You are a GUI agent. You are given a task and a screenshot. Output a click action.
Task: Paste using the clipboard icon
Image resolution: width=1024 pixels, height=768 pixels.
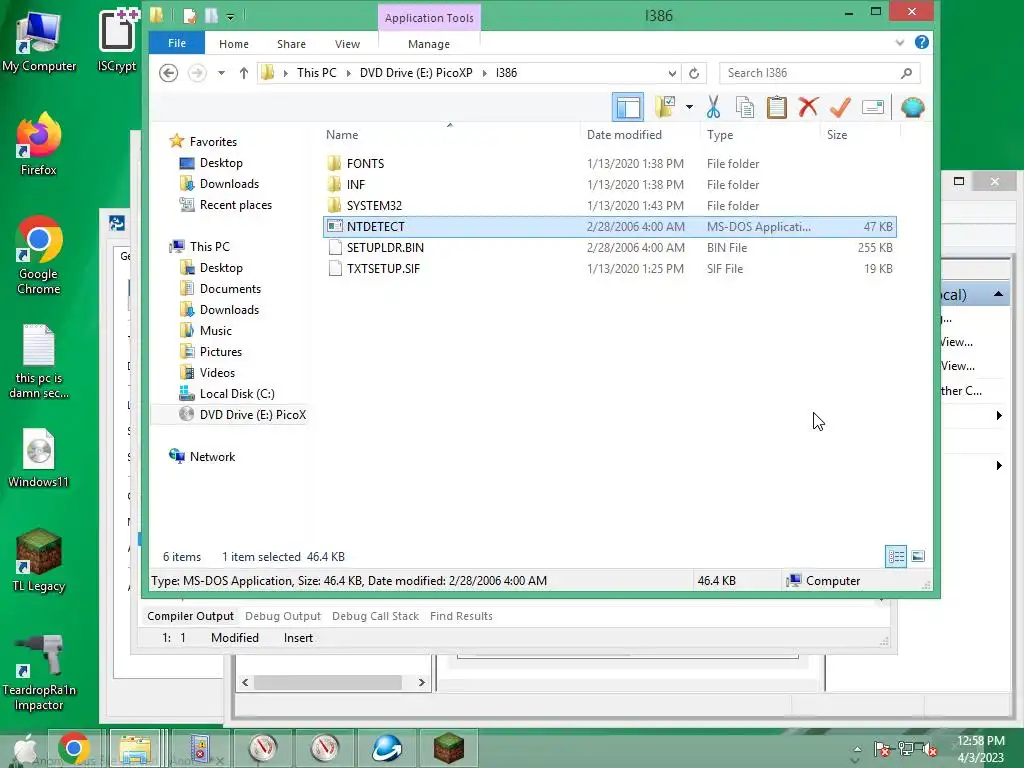[776, 107]
